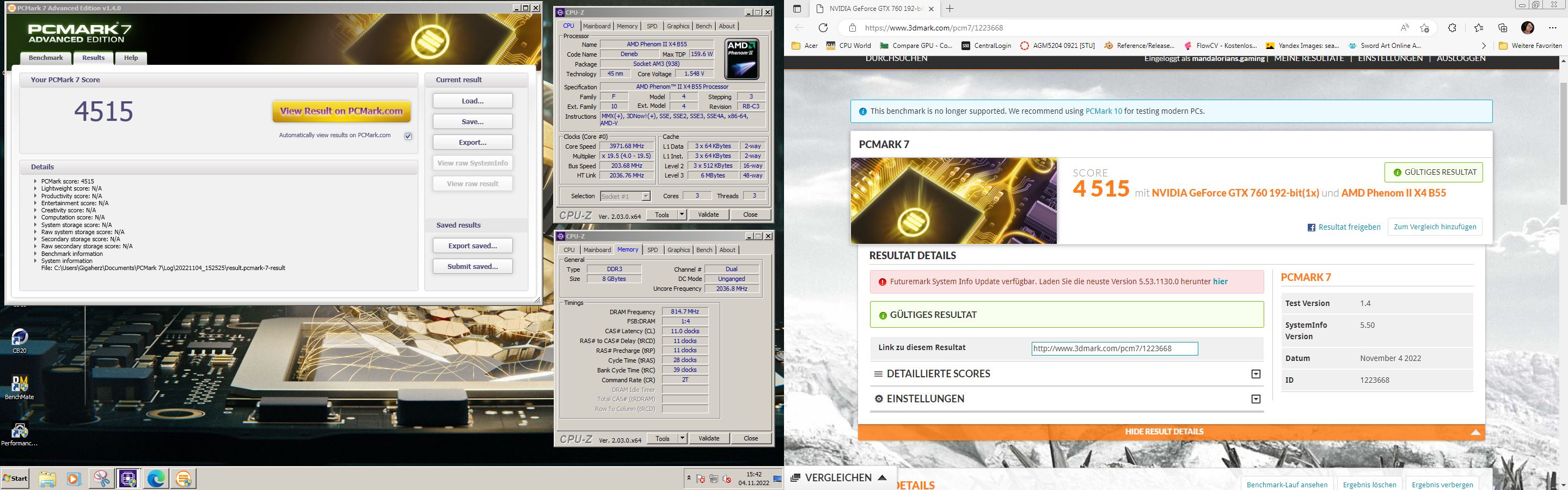Screen dimensions: 1568x490
Task: Switch to PCMark Benchmark tab
Action: (46, 58)
